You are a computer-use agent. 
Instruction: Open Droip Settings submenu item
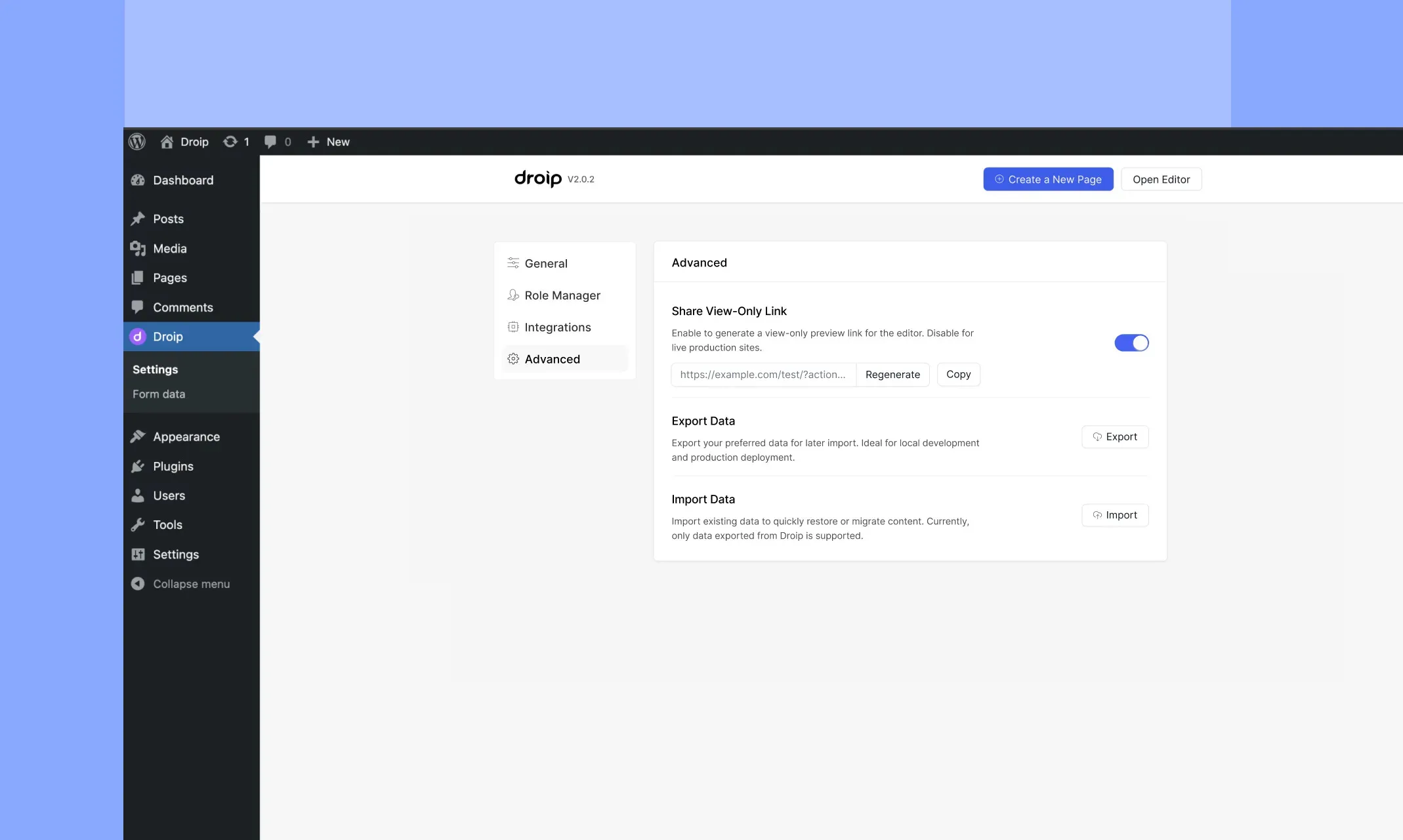(155, 369)
